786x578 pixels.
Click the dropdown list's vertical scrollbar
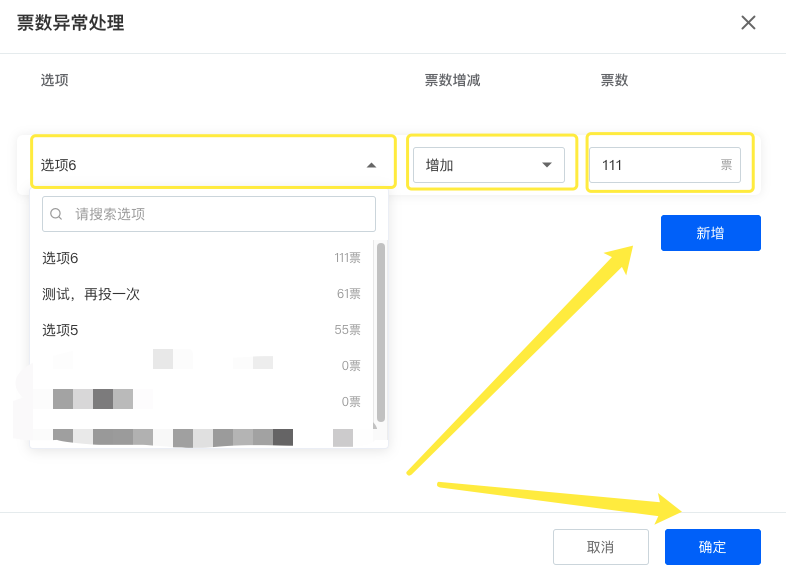381,332
